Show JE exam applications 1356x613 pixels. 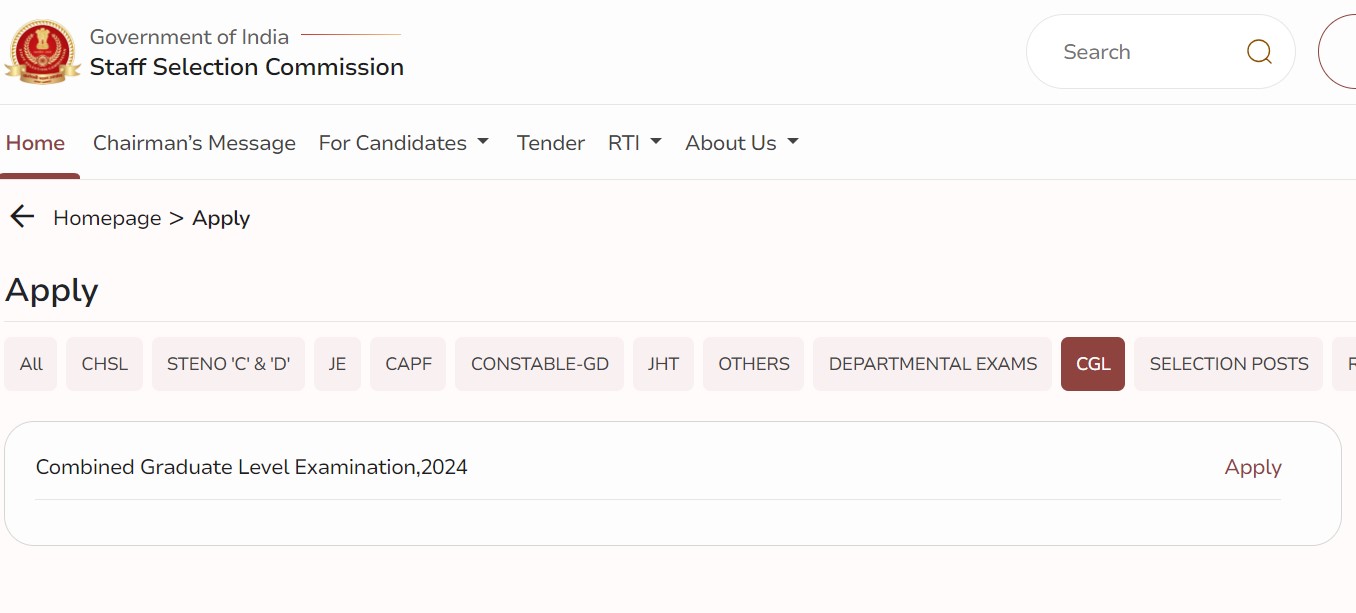click(337, 364)
